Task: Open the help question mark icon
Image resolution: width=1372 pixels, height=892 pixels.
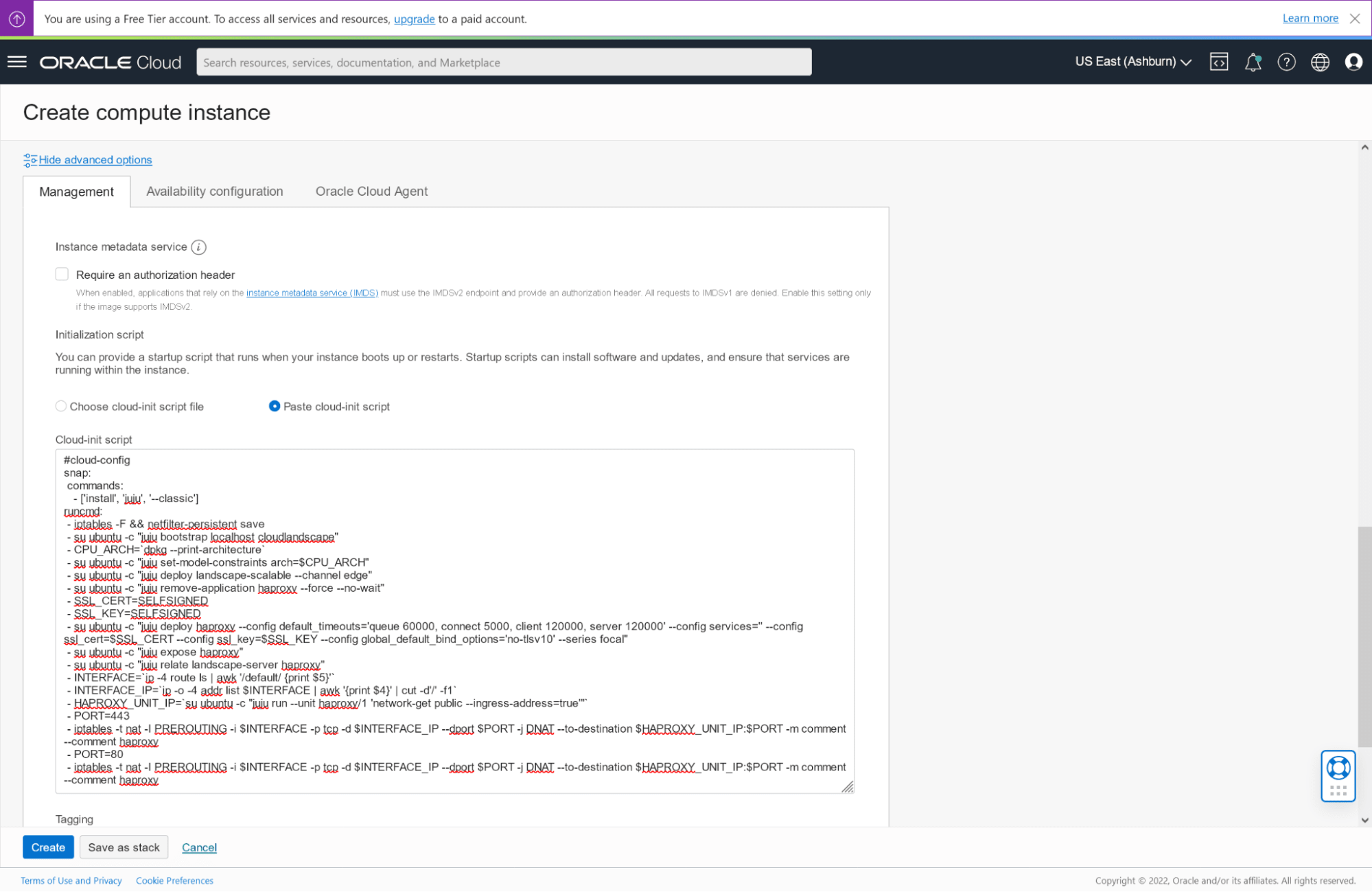Action: [1286, 62]
